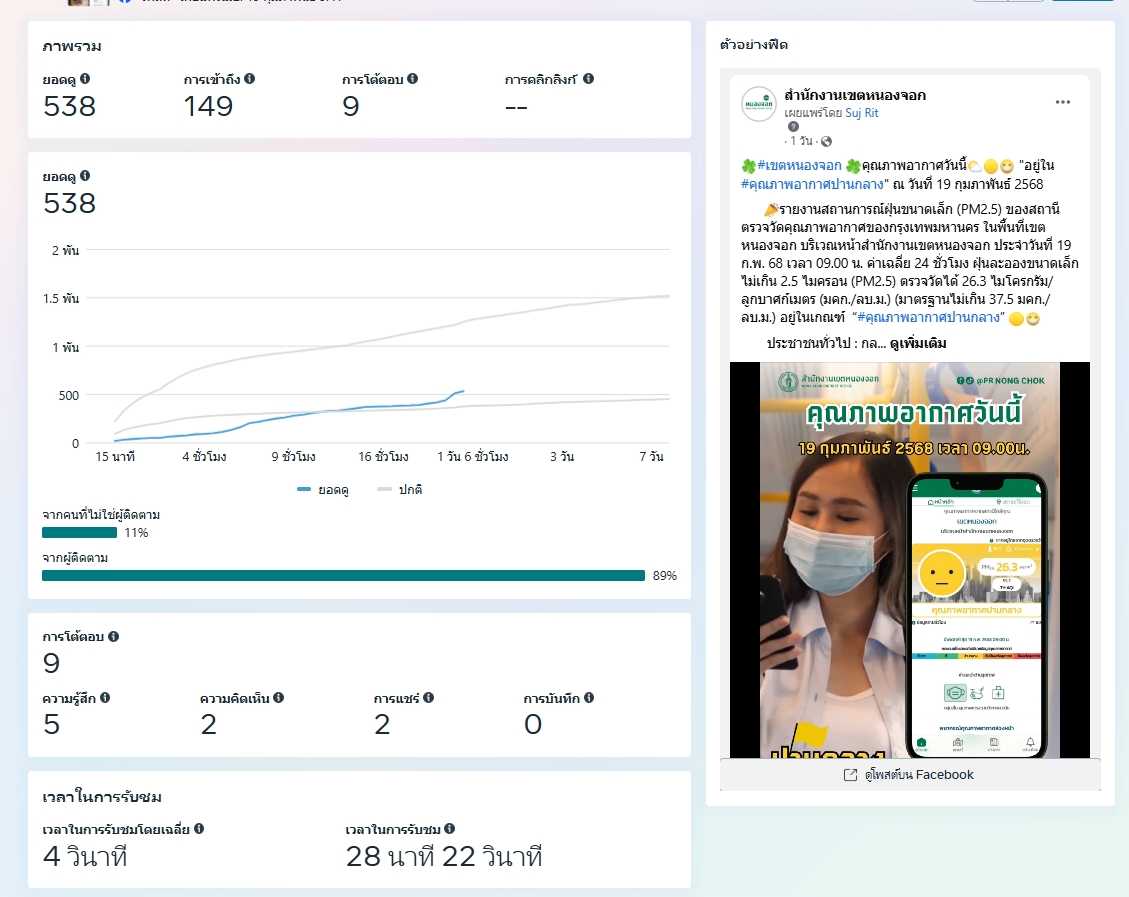Click the page profile avatar in post
The image size is (1129, 897).
click(x=759, y=104)
